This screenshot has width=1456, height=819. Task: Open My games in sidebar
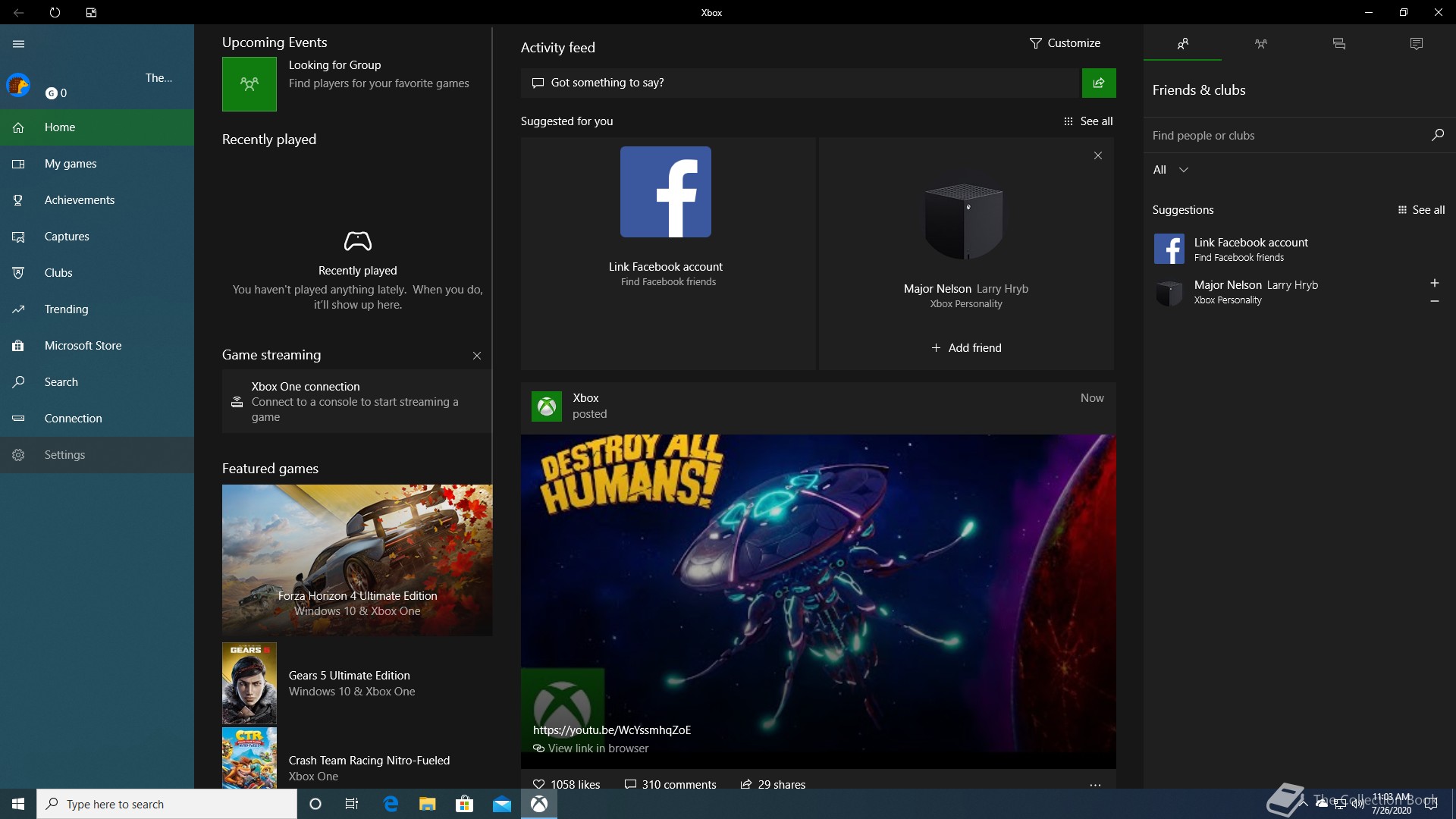[x=97, y=164]
